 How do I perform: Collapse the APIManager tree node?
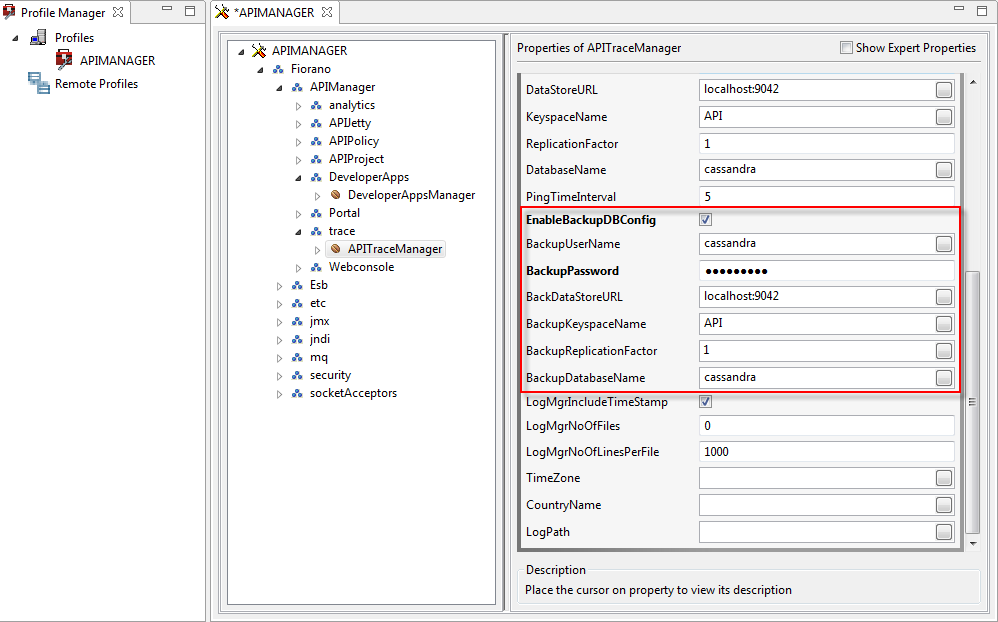[x=279, y=88]
